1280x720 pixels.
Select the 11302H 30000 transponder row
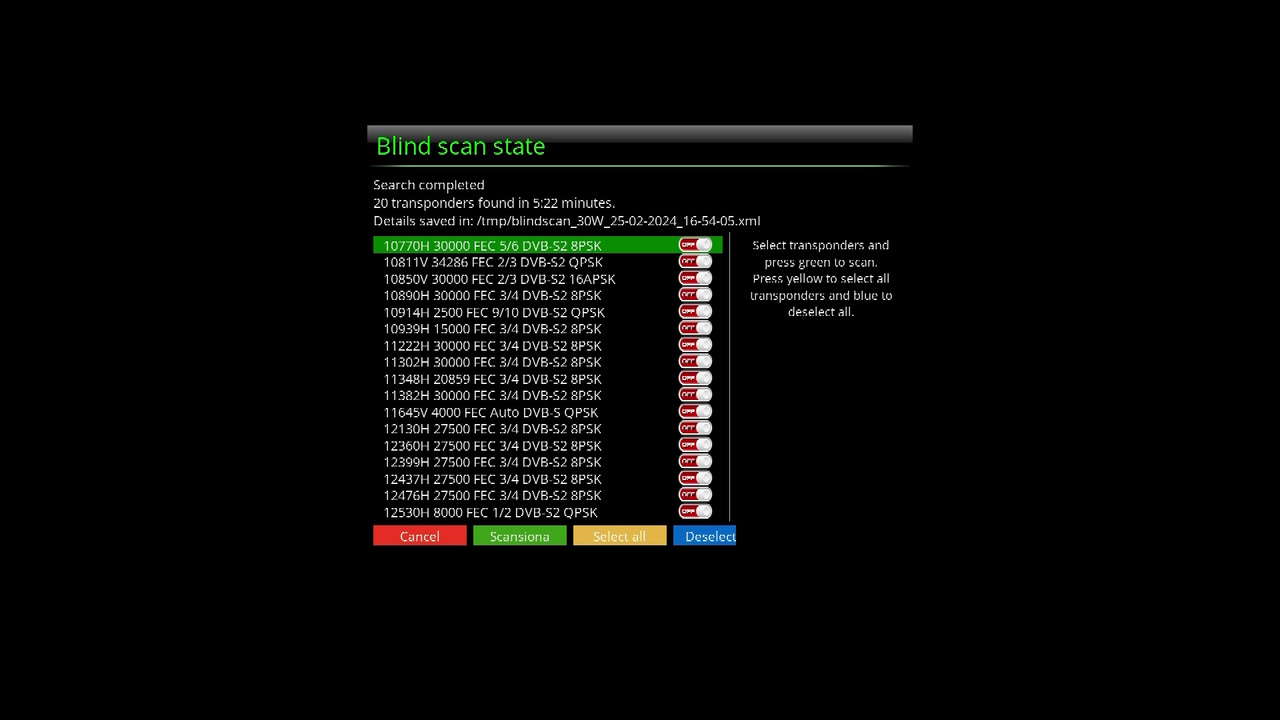tap(493, 362)
